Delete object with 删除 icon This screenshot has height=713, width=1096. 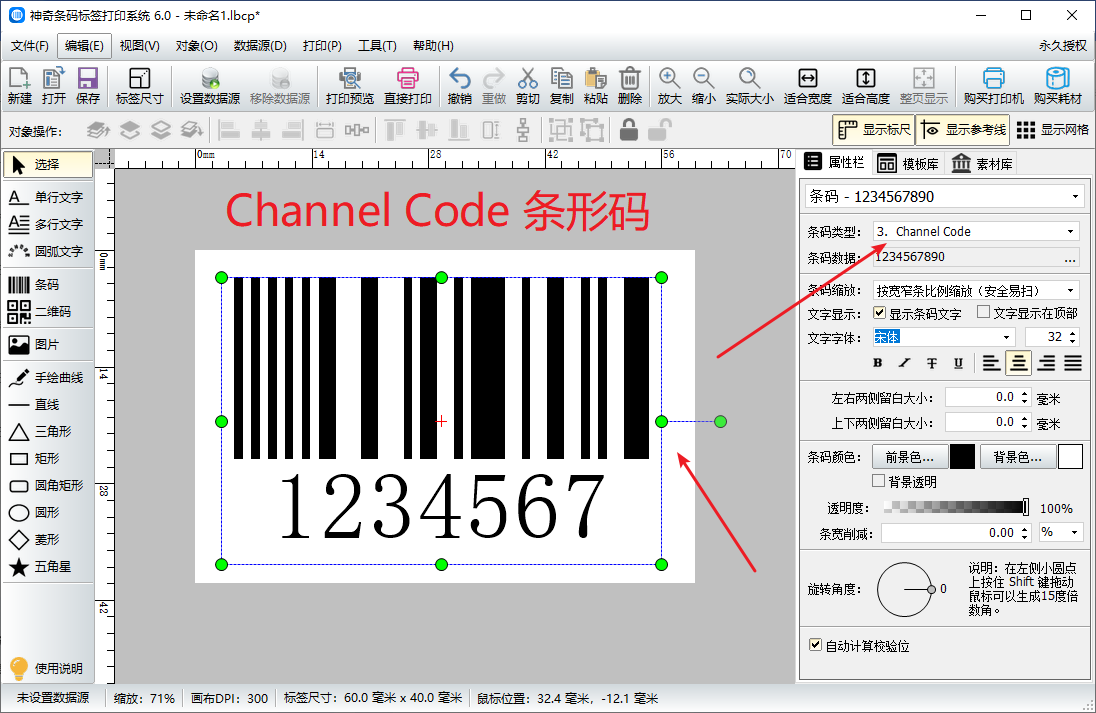[630, 86]
